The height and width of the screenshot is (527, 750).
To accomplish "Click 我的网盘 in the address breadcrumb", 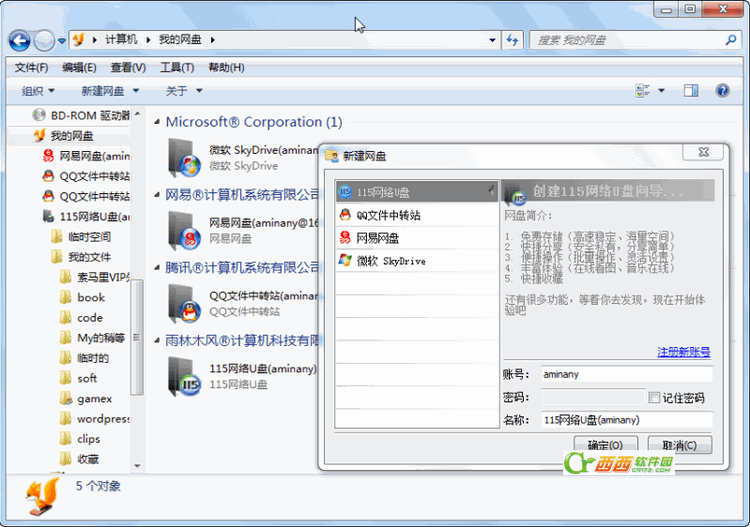I will 180,40.
